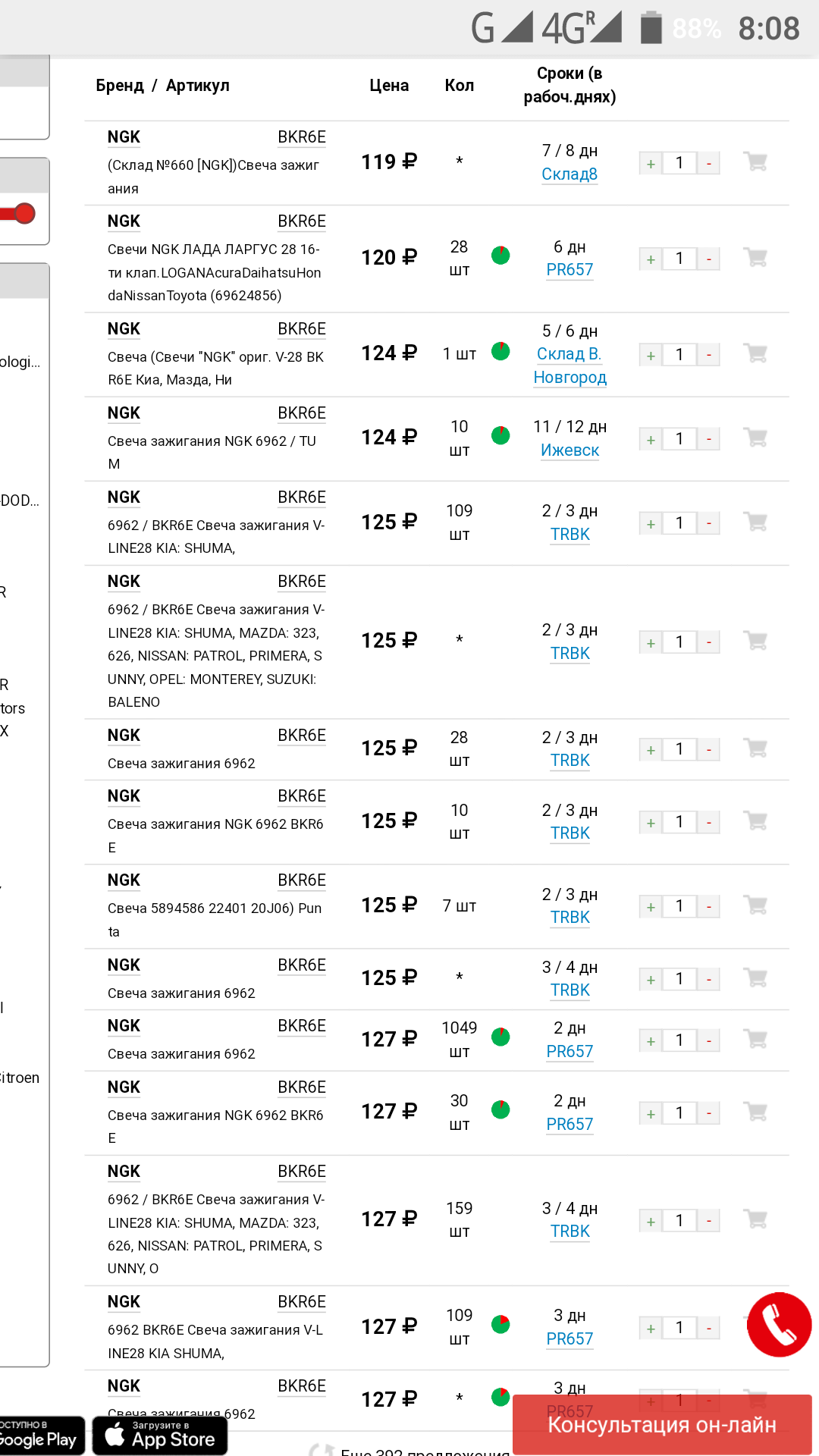Add 127 ₽ offer with 159 шт to cart
The image size is (819, 1456).
[x=755, y=1219]
